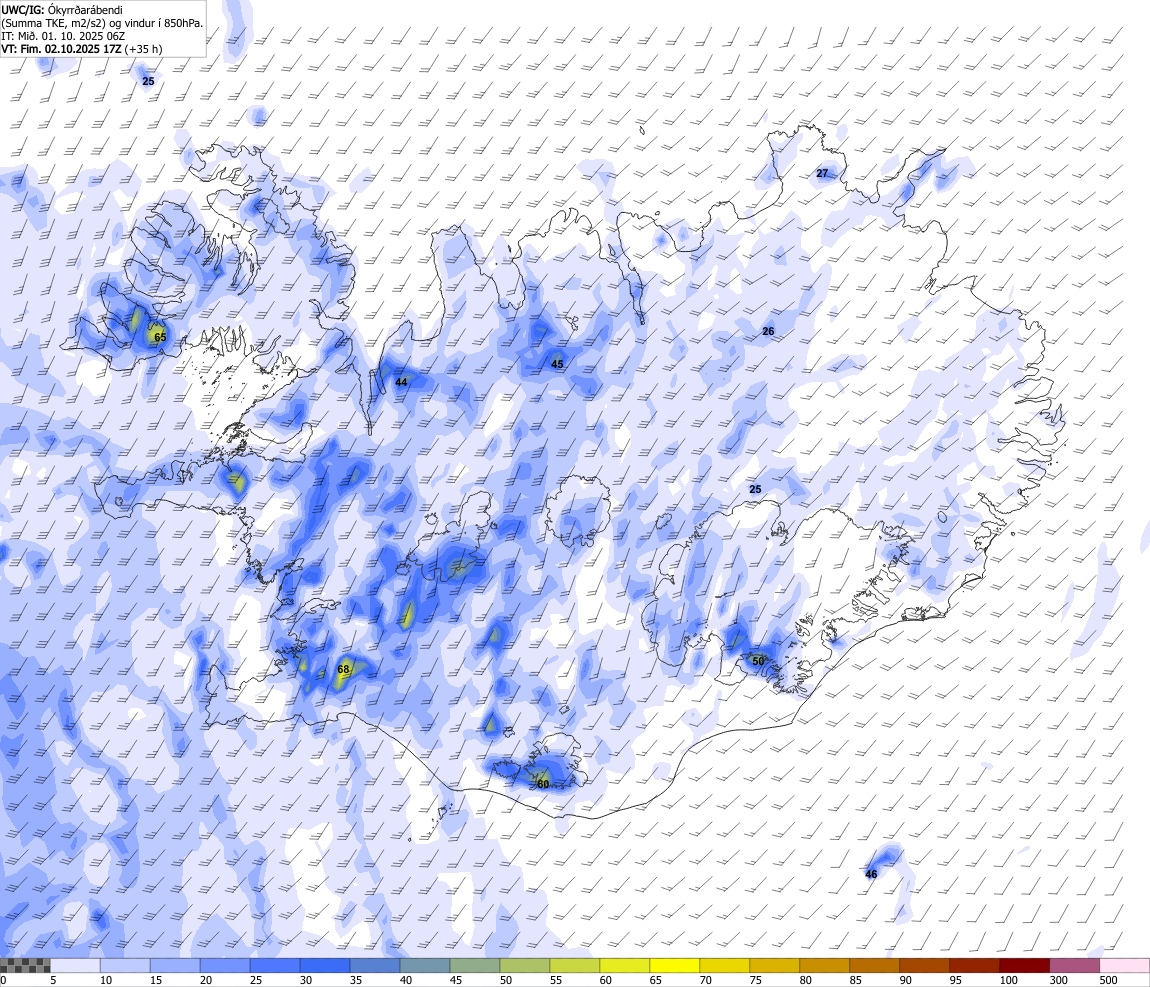Select the orange legend swatch between 80 and 85
1150x987 pixels.
pyautogui.click(x=824, y=965)
